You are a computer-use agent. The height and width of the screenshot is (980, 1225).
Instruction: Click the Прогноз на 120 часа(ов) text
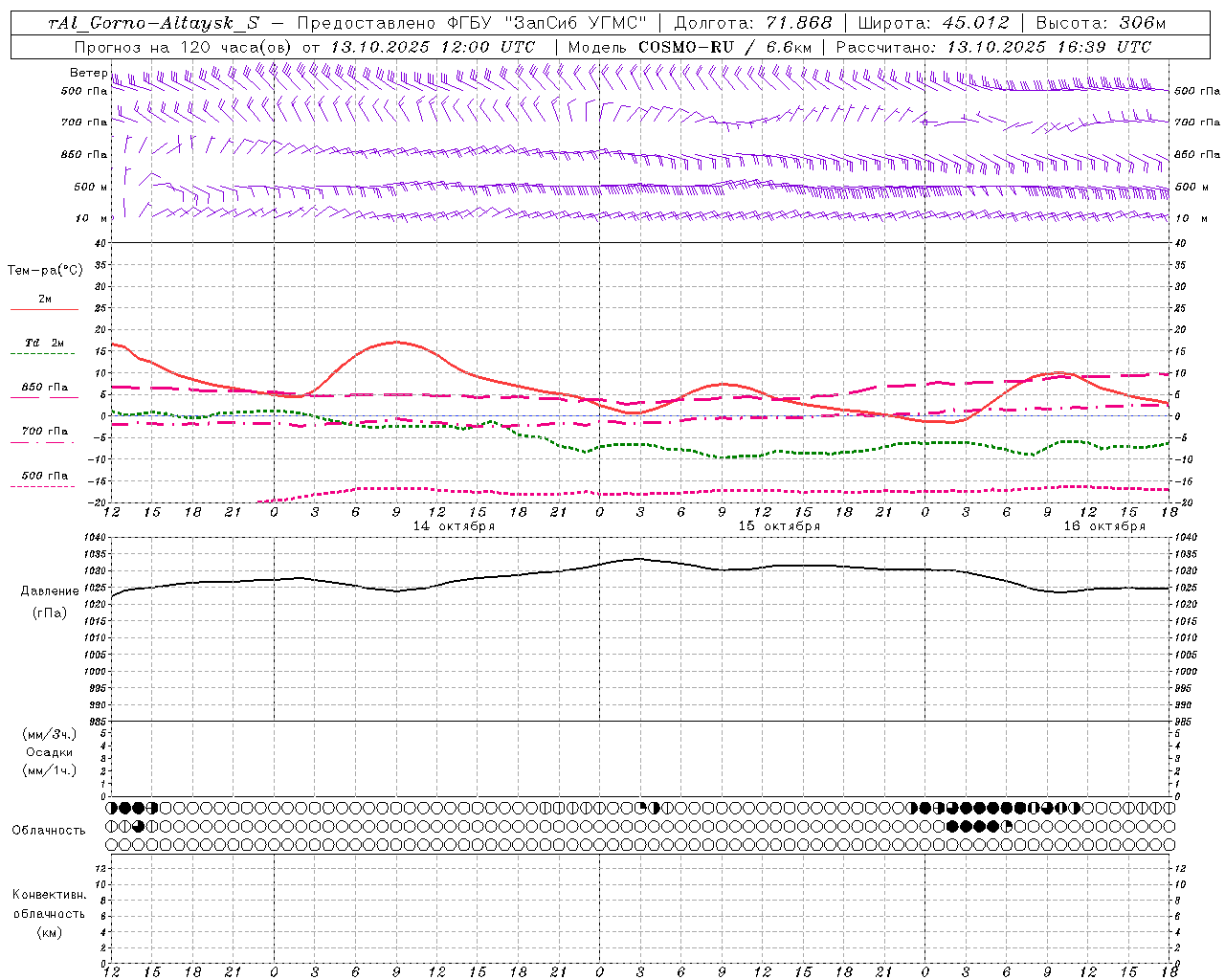coord(184,47)
